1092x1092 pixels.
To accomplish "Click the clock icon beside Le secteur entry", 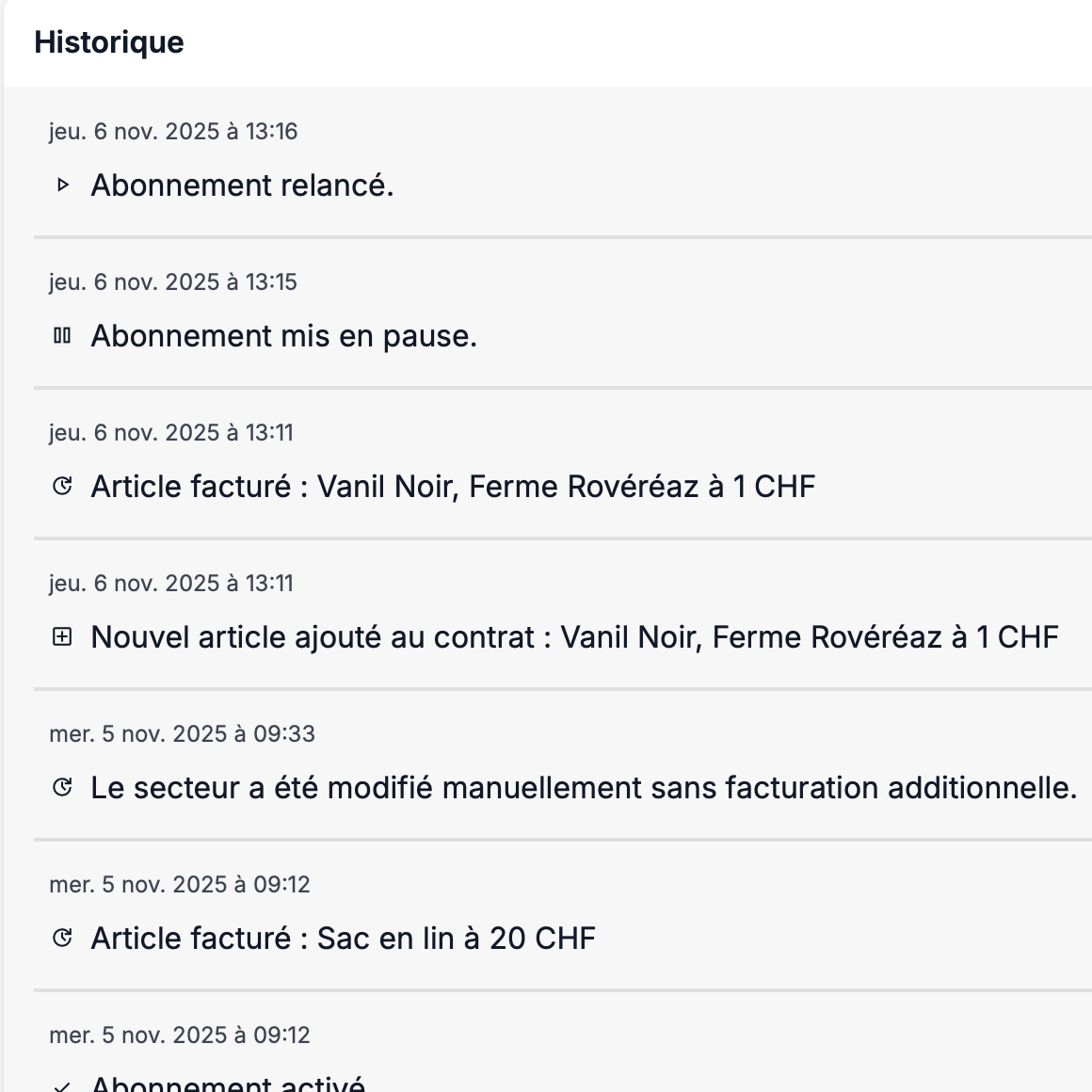I will click(62, 788).
